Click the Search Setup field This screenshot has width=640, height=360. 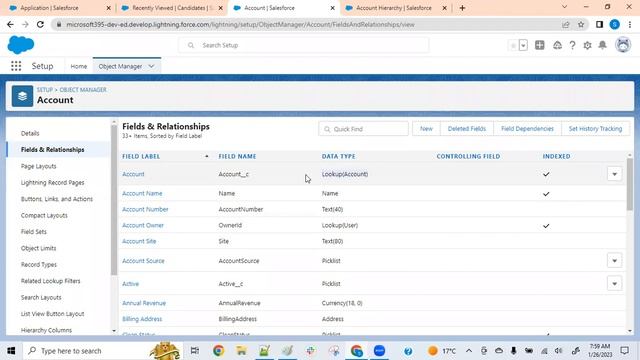(304, 45)
